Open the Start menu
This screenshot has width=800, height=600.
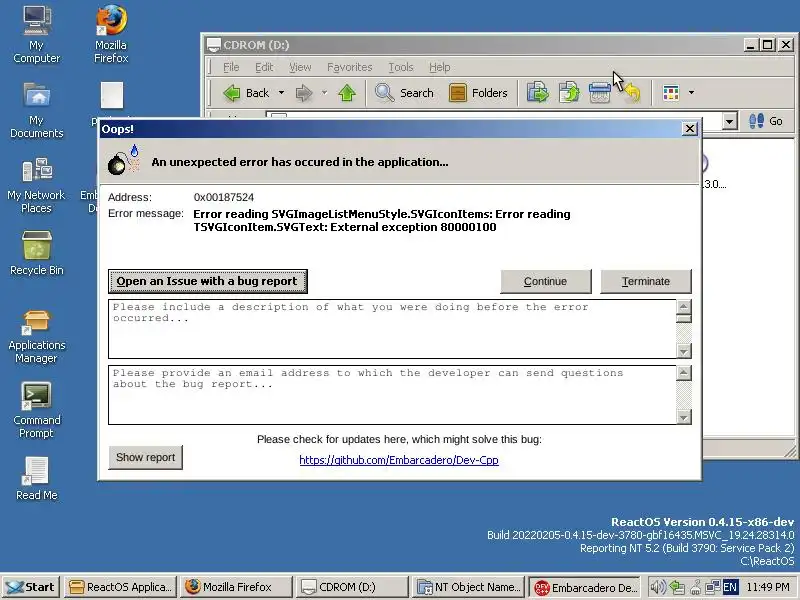point(32,587)
